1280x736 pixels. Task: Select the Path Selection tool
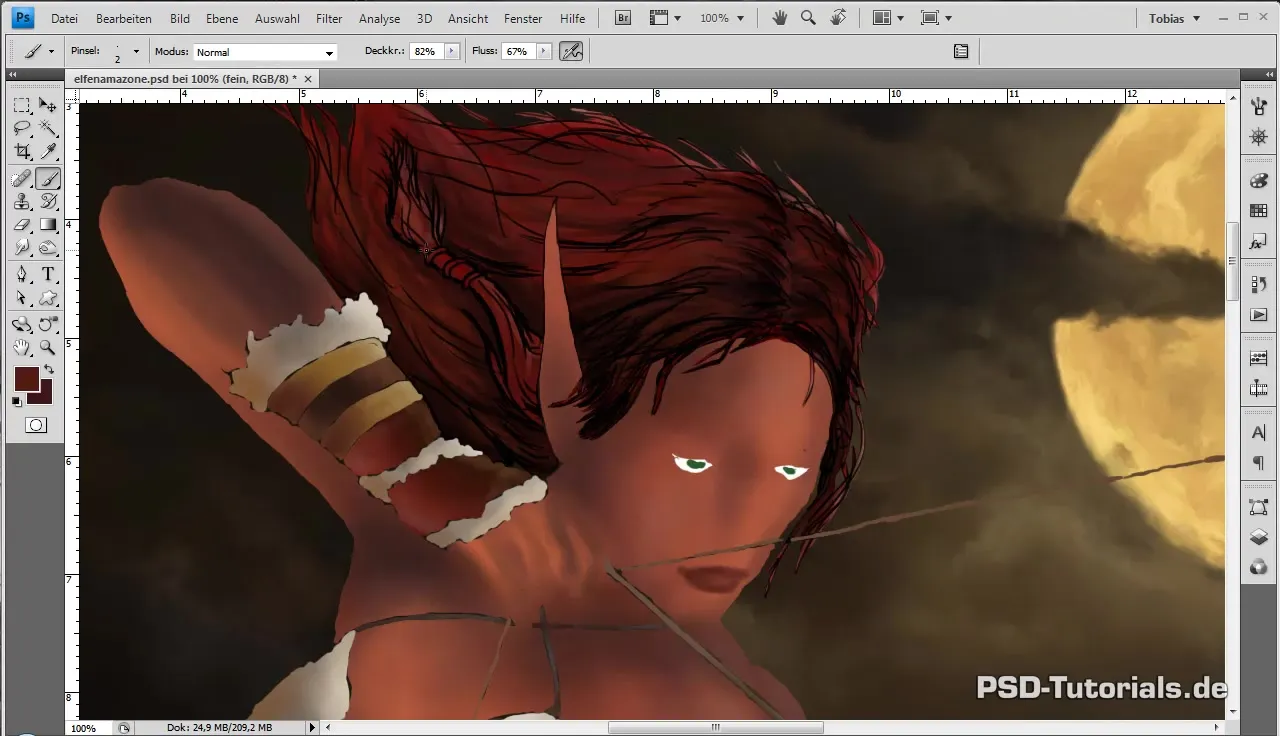(x=21, y=298)
